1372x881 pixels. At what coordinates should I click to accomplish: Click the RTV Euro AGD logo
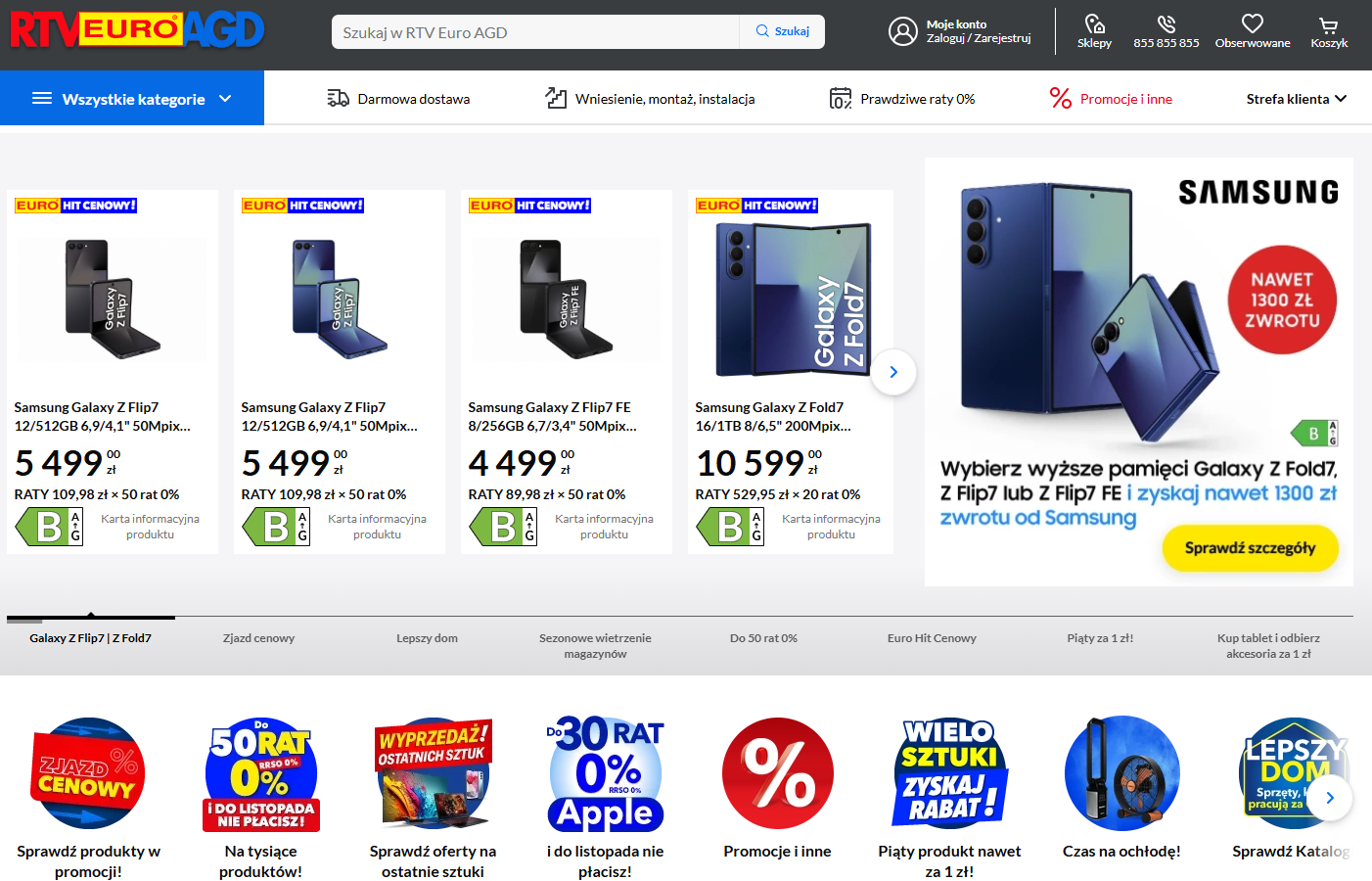137,29
